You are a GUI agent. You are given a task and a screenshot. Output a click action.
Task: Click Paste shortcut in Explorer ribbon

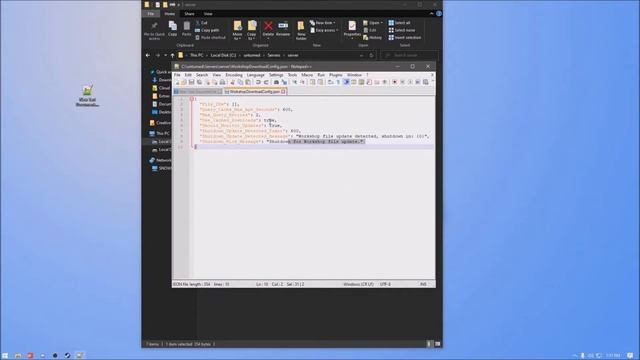click(210, 38)
